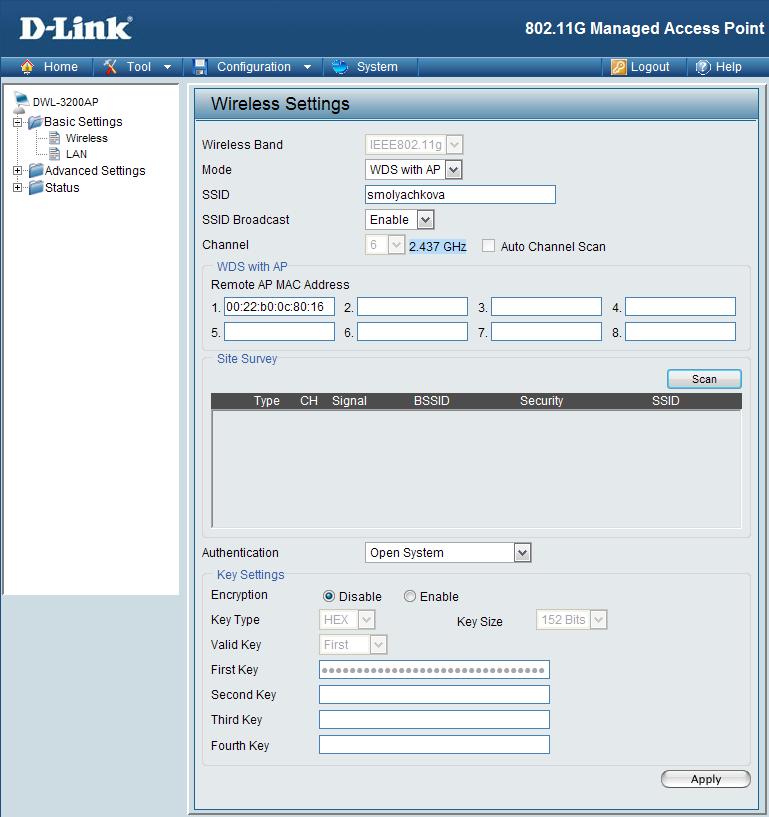
Task: Select Encryption Enable radio button
Action: [x=410, y=596]
